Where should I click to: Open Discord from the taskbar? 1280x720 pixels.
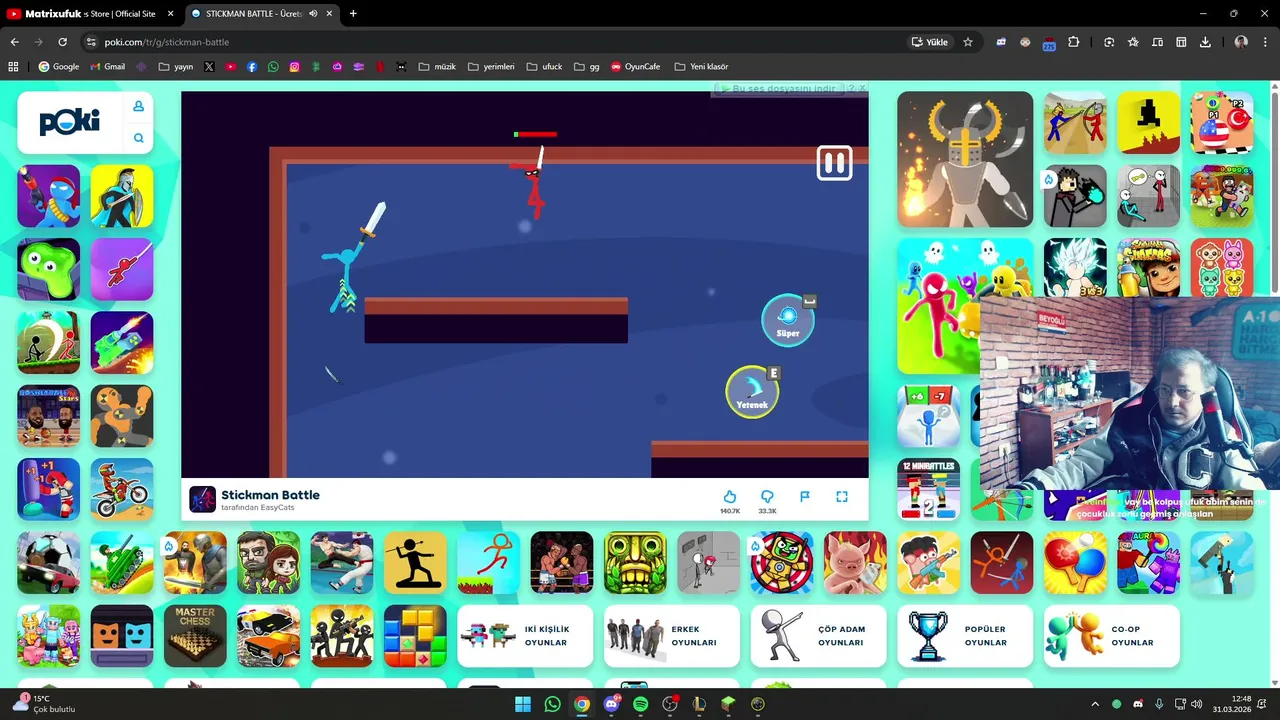tap(612, 704)
